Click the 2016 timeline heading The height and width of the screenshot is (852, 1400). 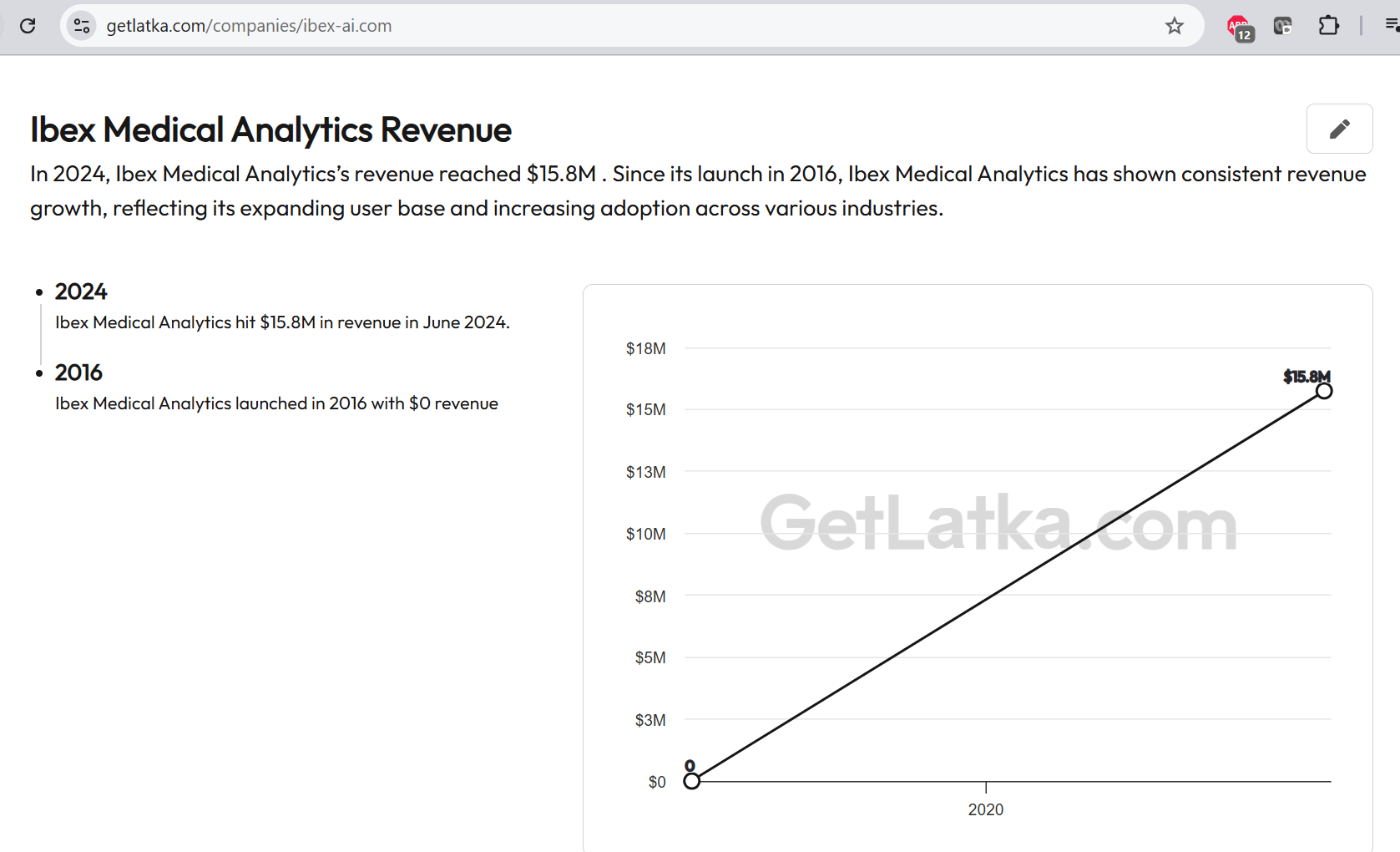pos(78,373)
